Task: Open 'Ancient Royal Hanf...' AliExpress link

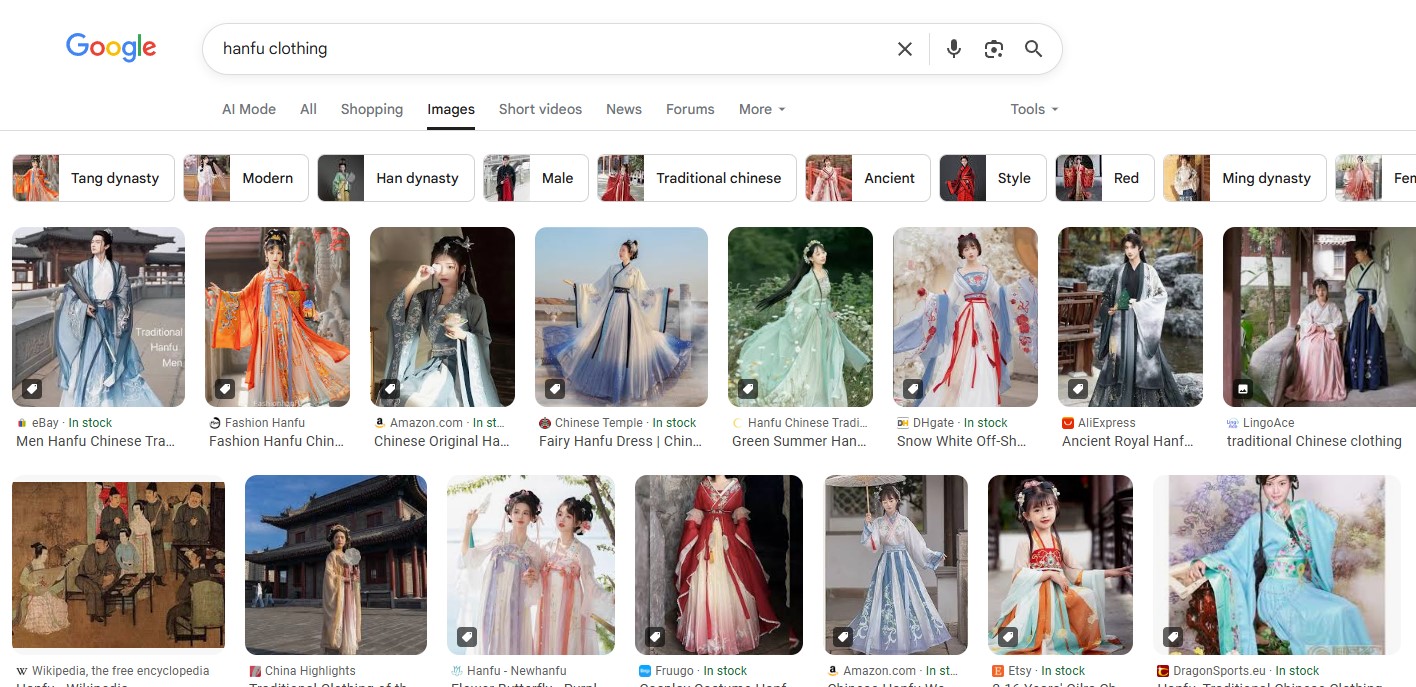Action: tap(1127, 441)
